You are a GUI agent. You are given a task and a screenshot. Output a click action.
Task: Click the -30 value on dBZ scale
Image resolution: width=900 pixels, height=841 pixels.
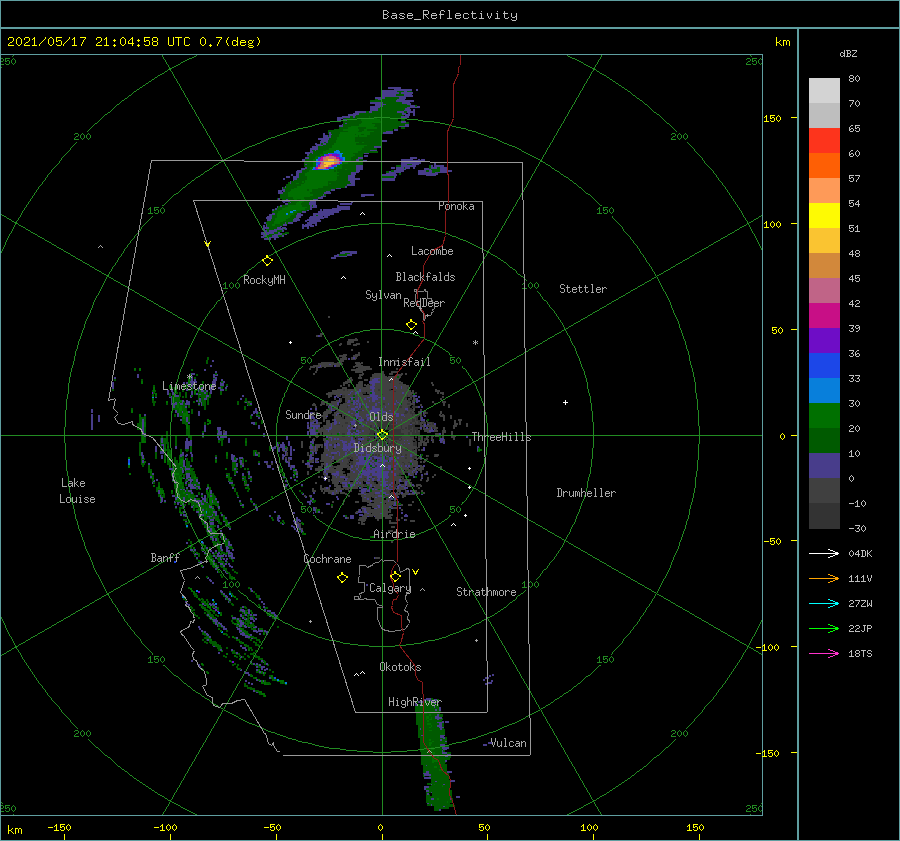point(857,528)
